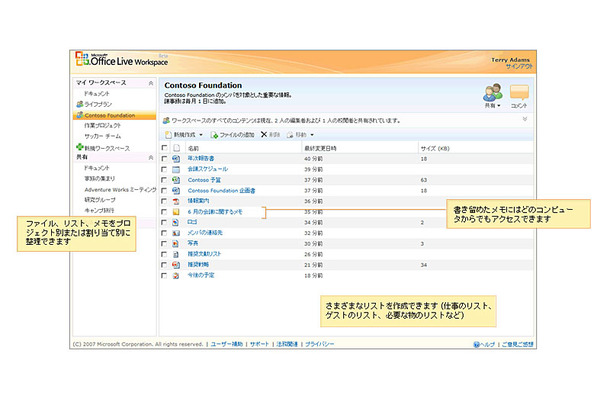The image size is (610, 400).
Task: Open the 作業プロジェクト workspace
Action: pyautogui.click(x=103, y=125)
